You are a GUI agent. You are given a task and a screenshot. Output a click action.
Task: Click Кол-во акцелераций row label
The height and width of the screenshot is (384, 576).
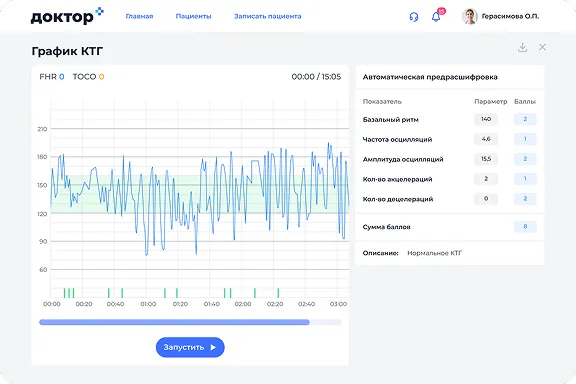point(397,179)
